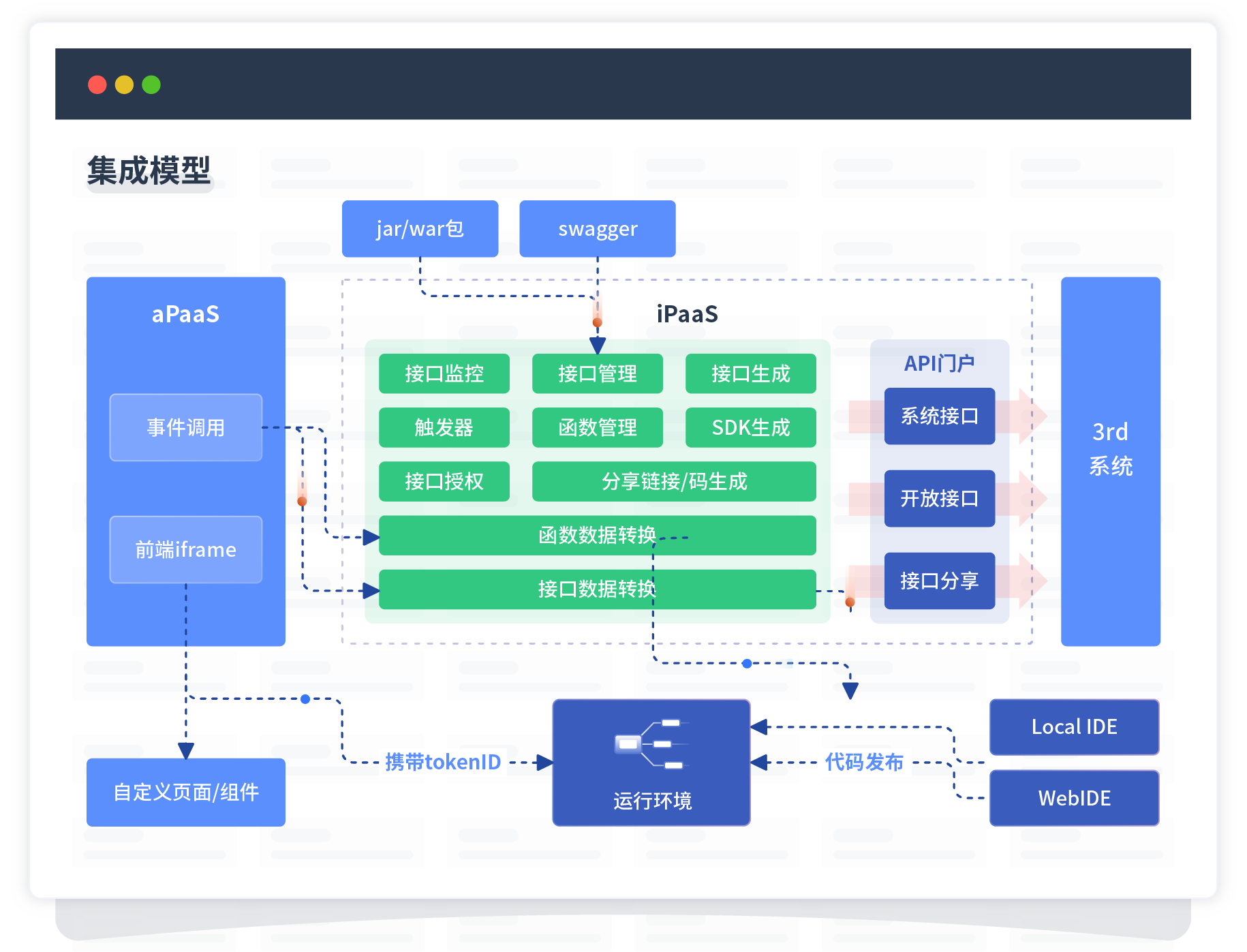Click the Local IDE box
This screenshot has width=1247, height=952.
pos(1074,727)
